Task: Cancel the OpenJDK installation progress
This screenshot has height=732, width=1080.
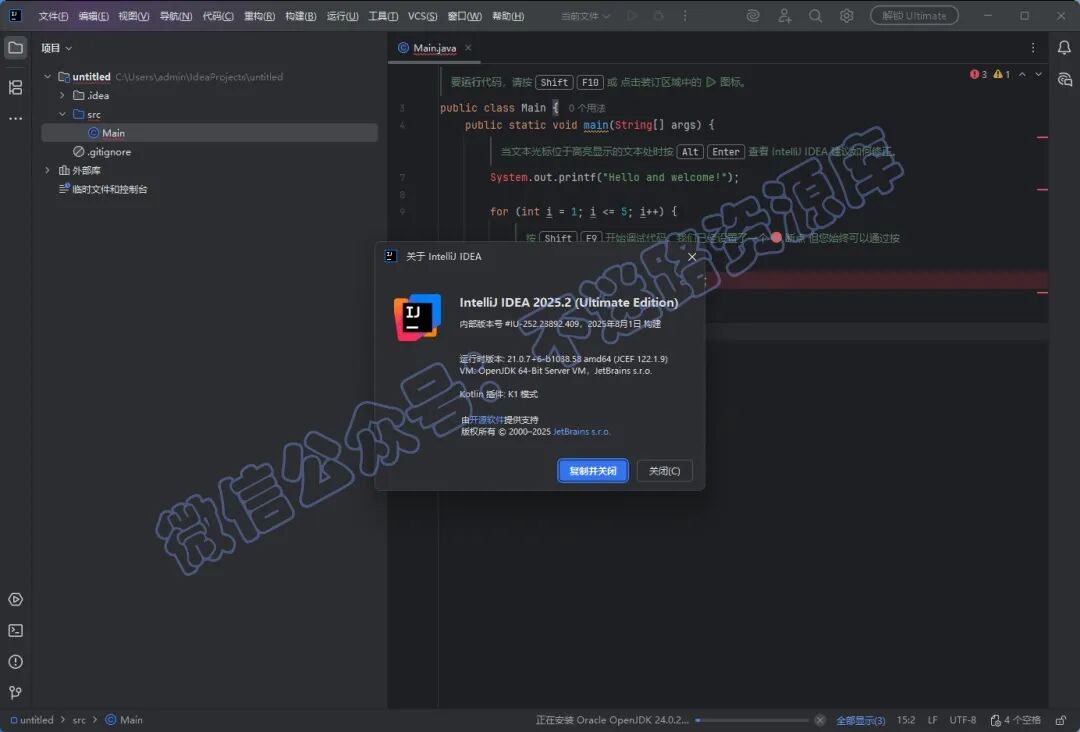Action: [x=820, y=720]
